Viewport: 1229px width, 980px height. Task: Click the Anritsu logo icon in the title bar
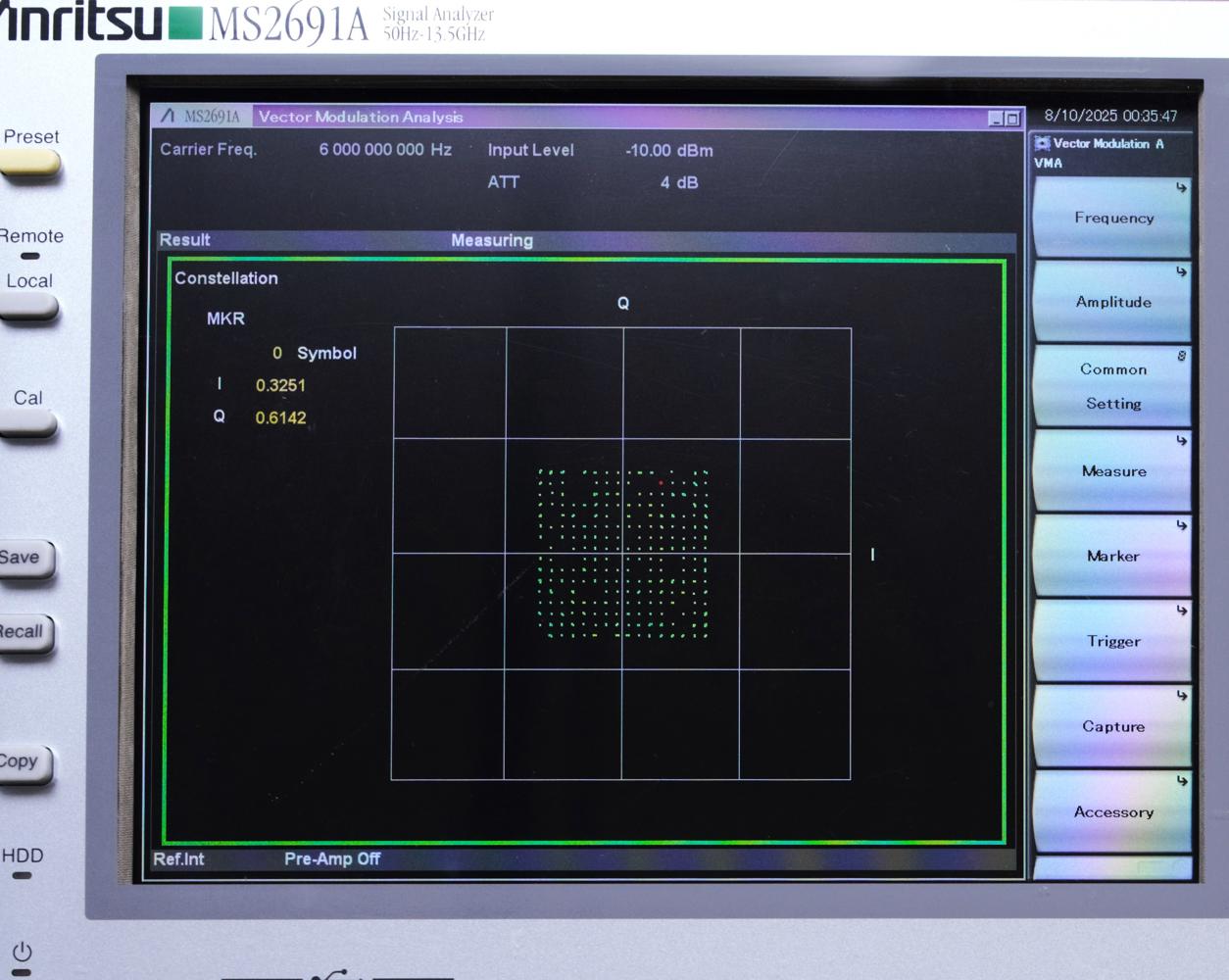(167, 116)
